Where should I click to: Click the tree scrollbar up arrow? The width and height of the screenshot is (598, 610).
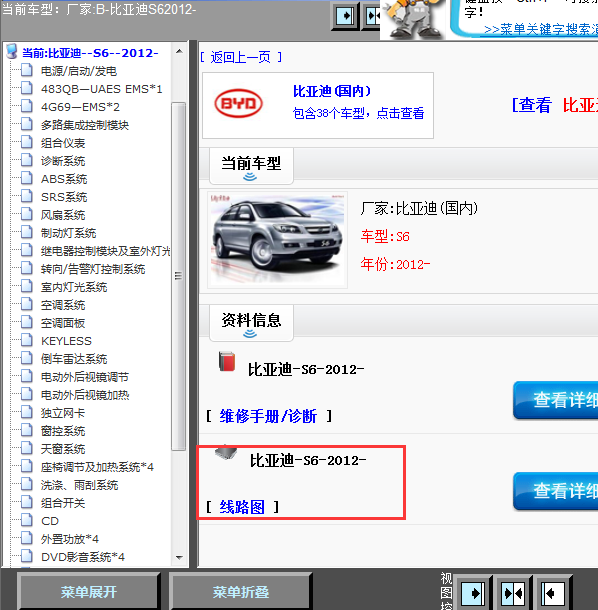179,51
